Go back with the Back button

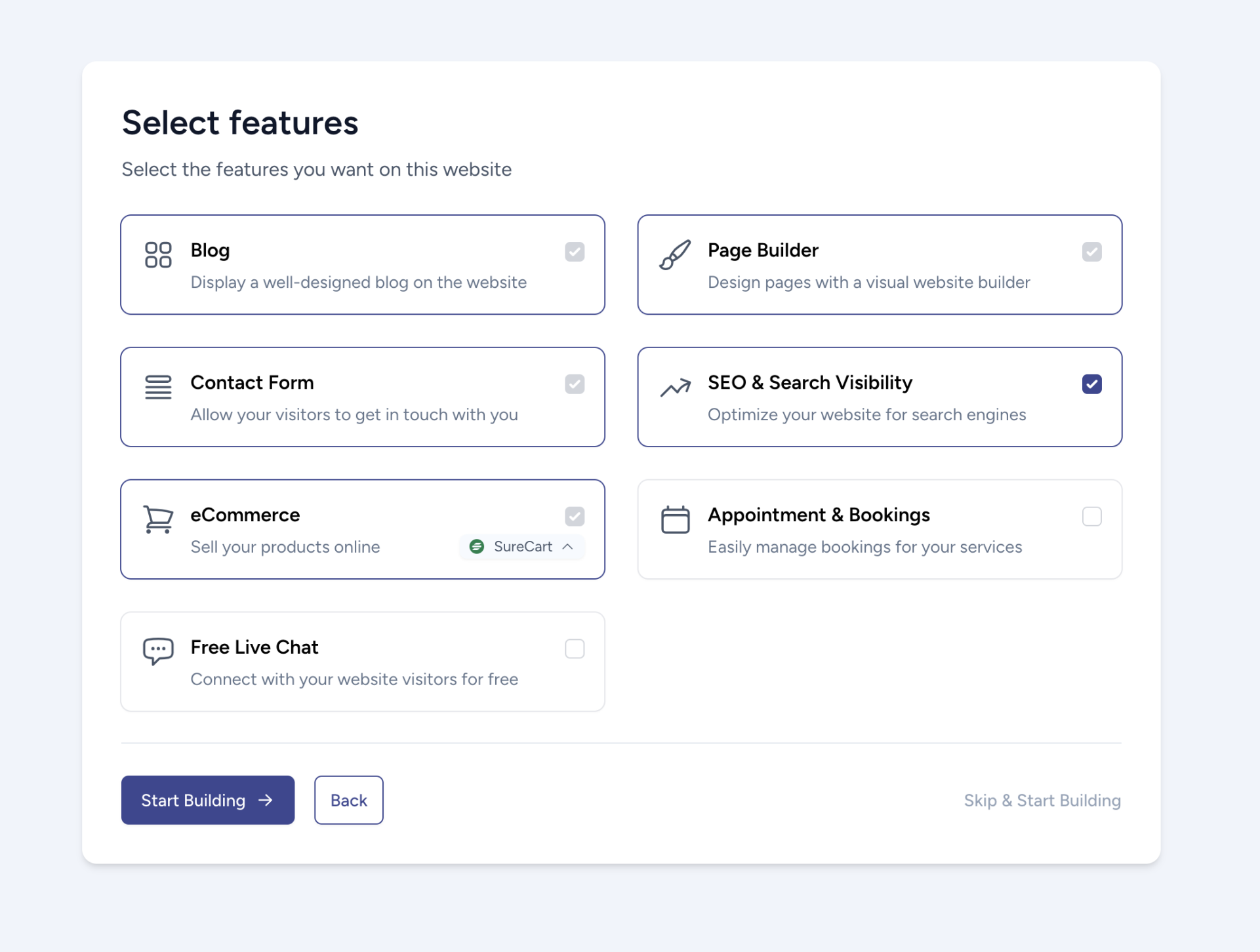[348, 800]
